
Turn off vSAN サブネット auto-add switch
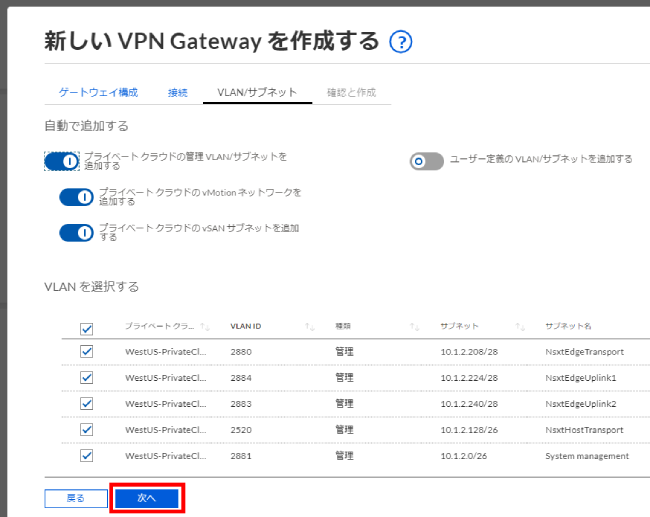[x=76, y=233]
